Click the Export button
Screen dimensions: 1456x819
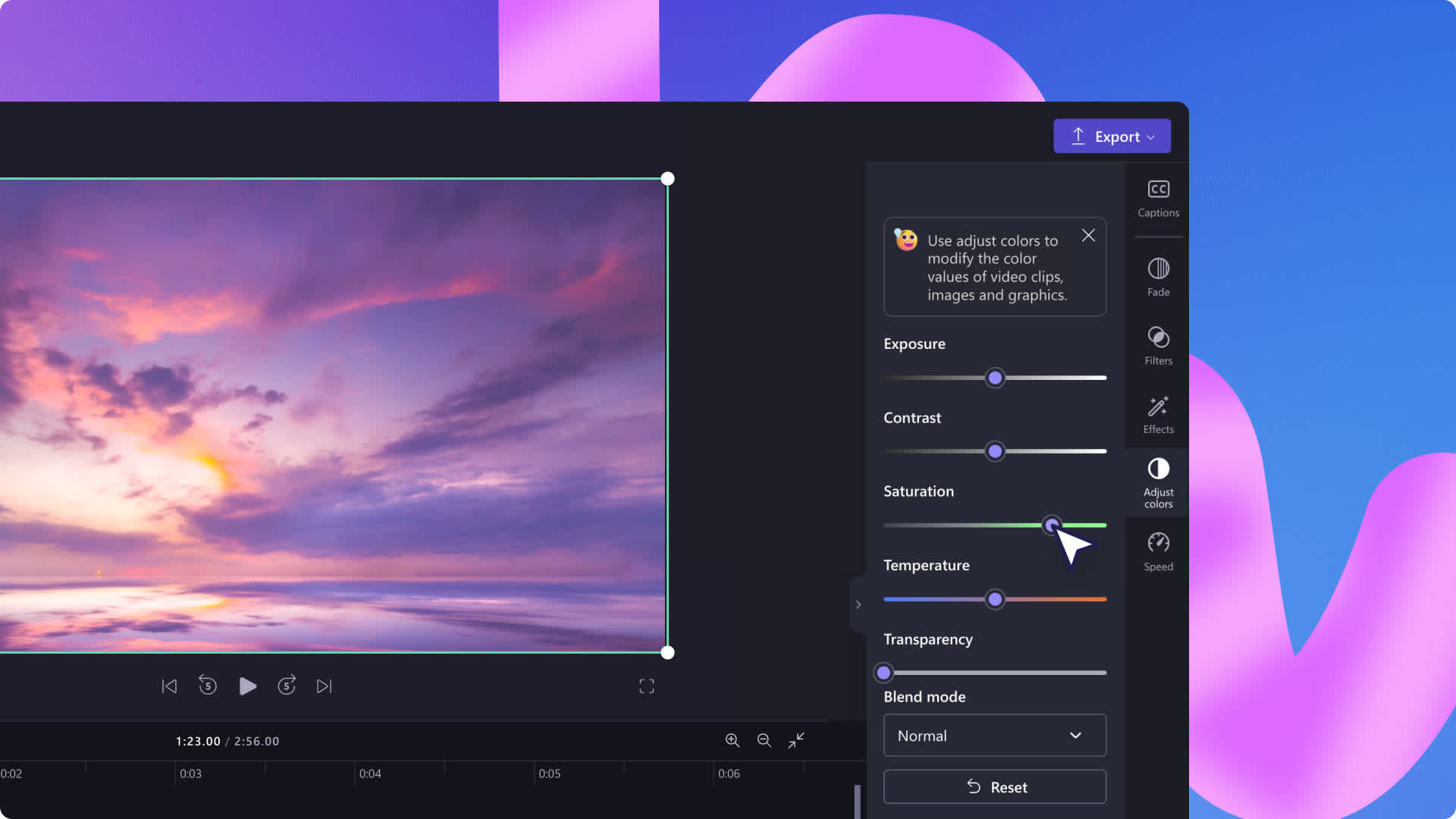point(1112,135)
